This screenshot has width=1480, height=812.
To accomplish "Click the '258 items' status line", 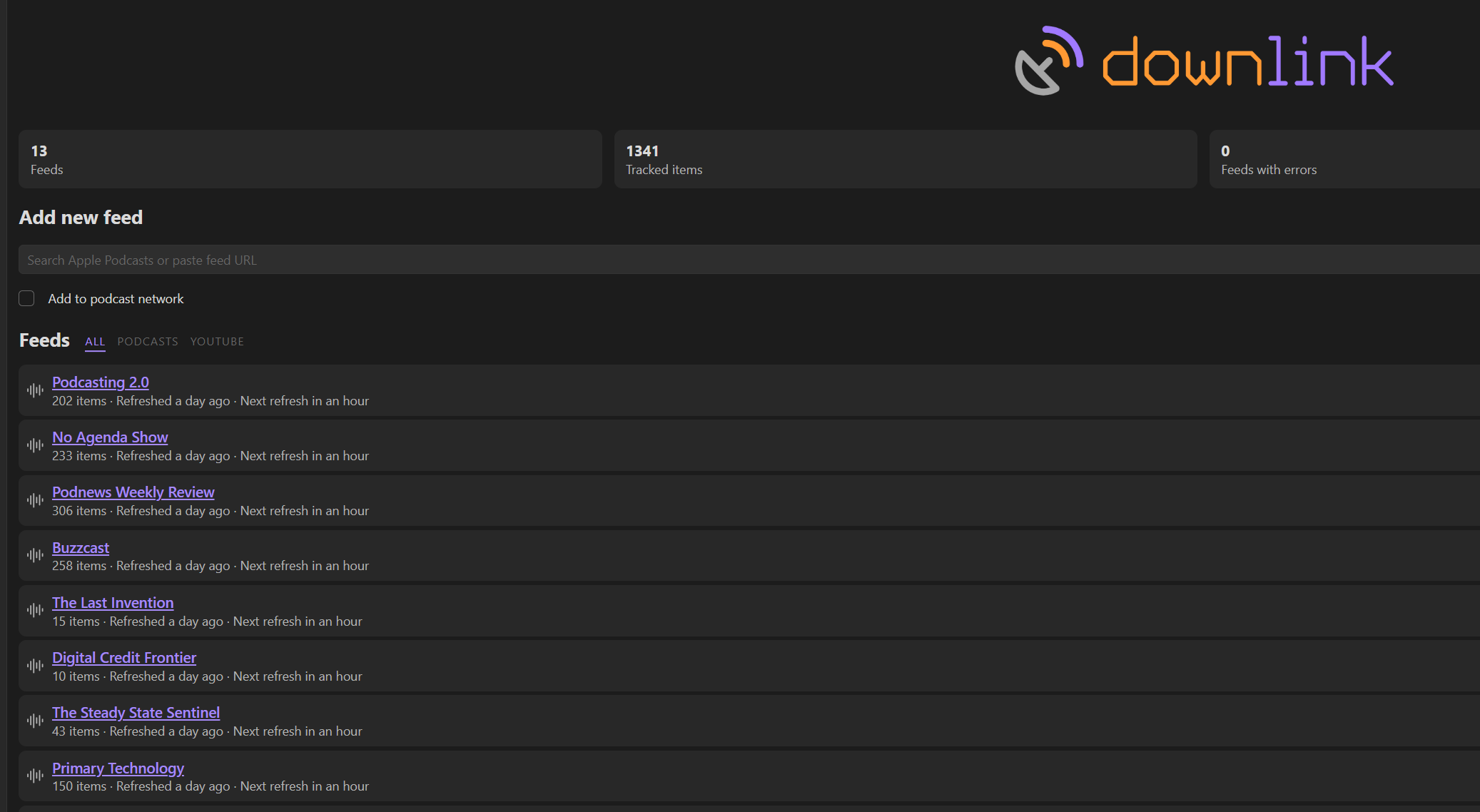I will [x=211, y=566].
